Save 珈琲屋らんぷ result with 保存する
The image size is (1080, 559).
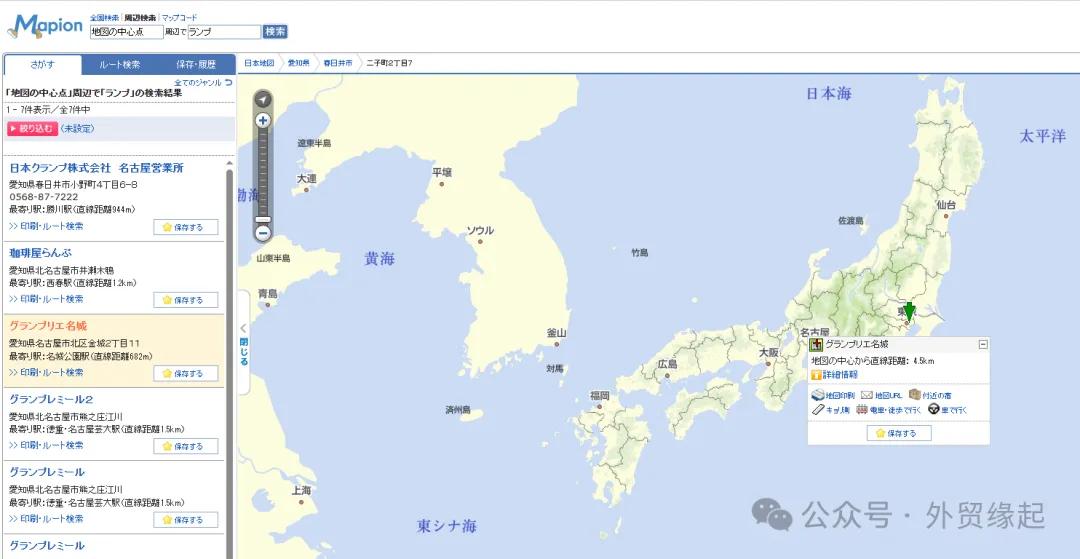[186, 300]
